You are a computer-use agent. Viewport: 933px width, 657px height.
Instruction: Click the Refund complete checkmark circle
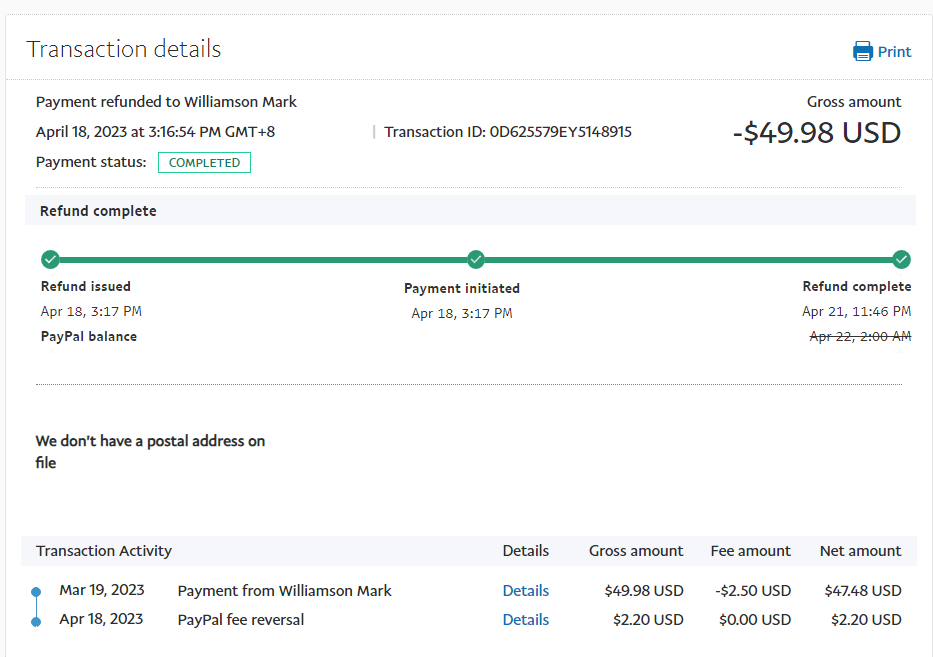[901, 260]
